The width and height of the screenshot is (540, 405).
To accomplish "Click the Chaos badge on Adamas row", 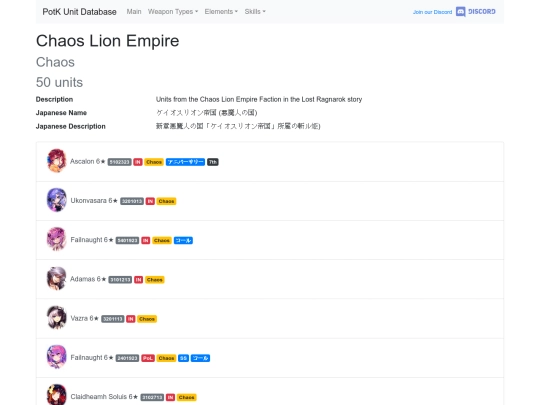I will pyautogui.click(x=155, y=280).
